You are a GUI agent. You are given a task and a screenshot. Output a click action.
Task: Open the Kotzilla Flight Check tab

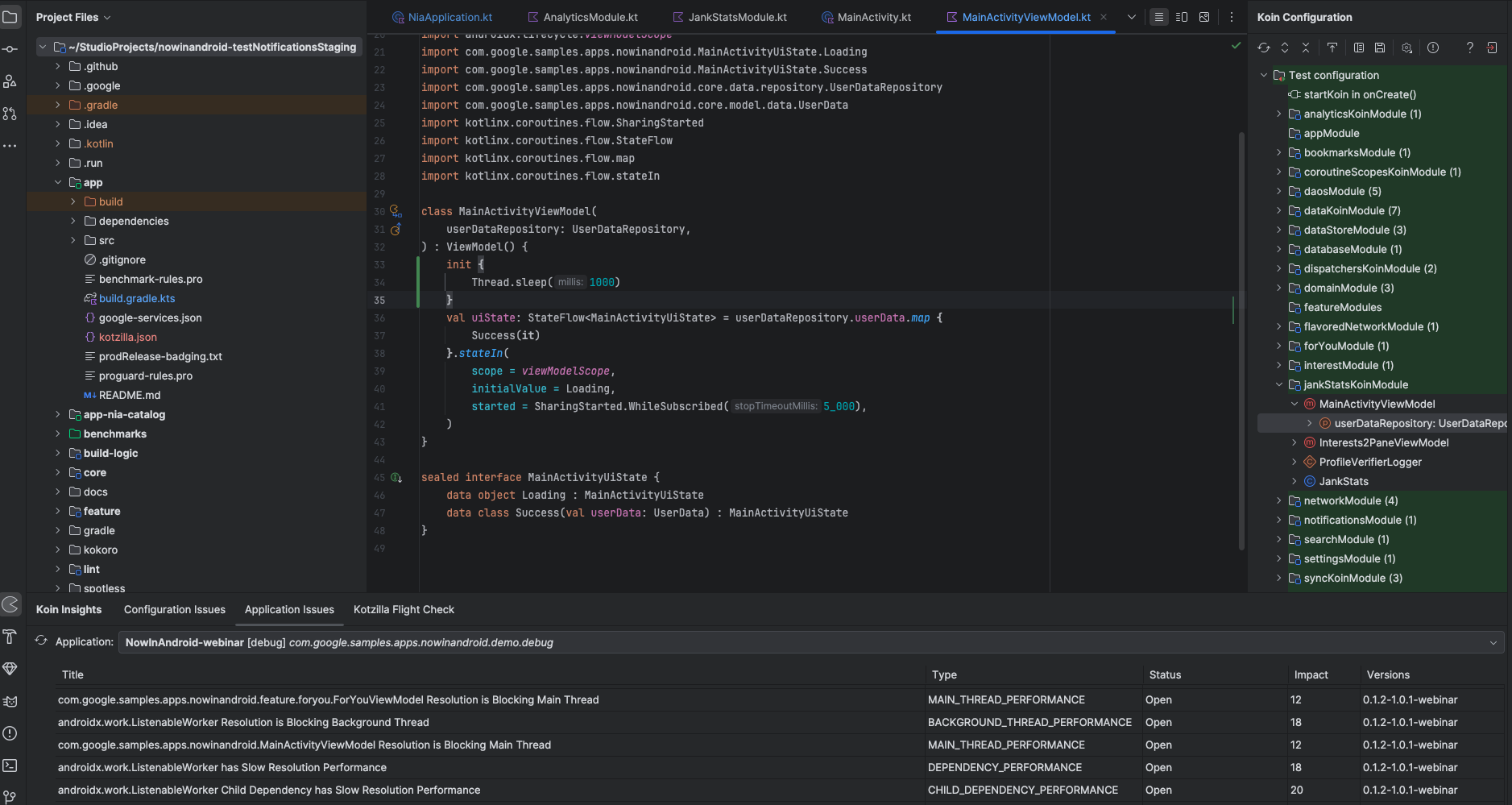(404, 609)
